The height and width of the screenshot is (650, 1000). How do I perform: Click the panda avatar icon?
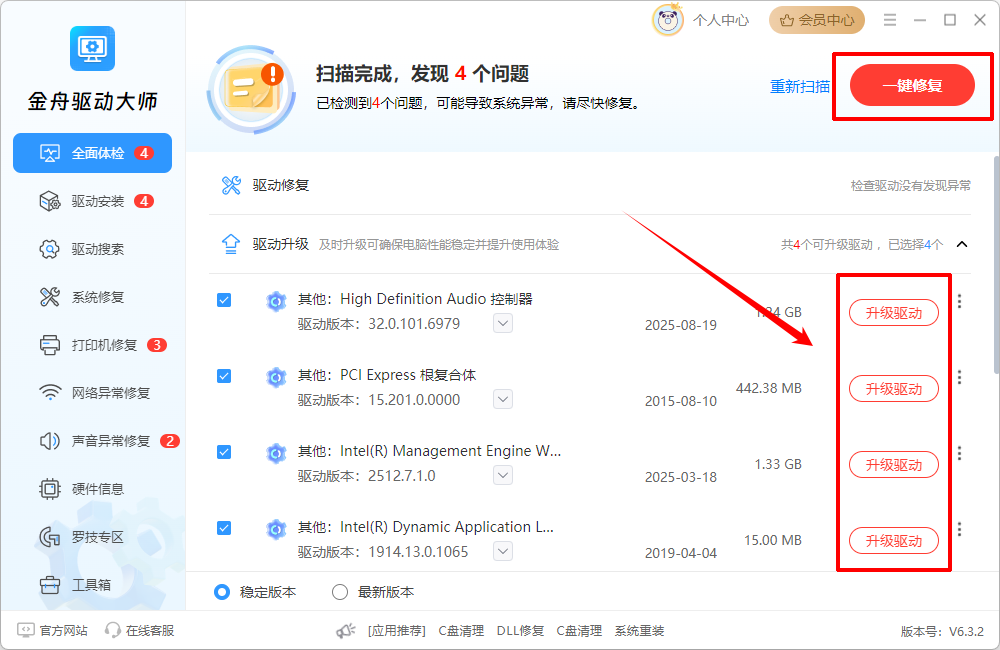(668, 20)
